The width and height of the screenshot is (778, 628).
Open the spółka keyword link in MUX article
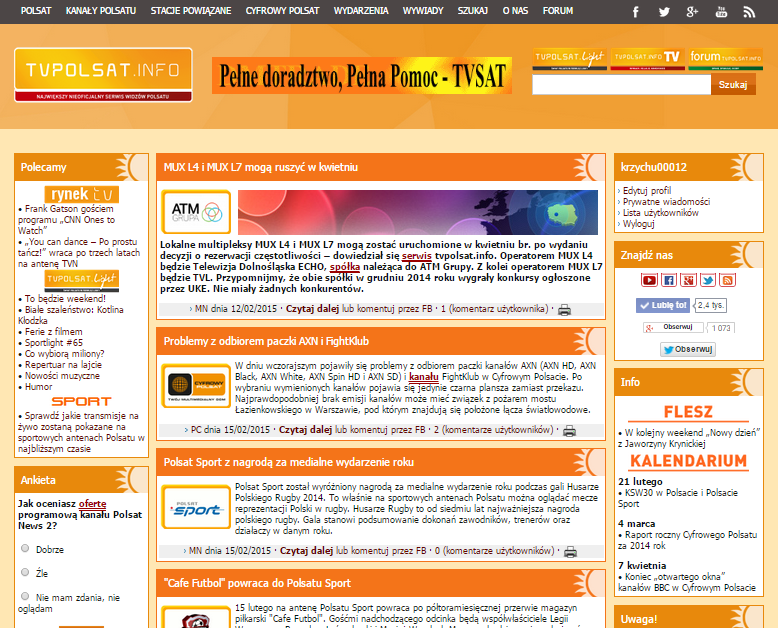[x=345, y=267]
